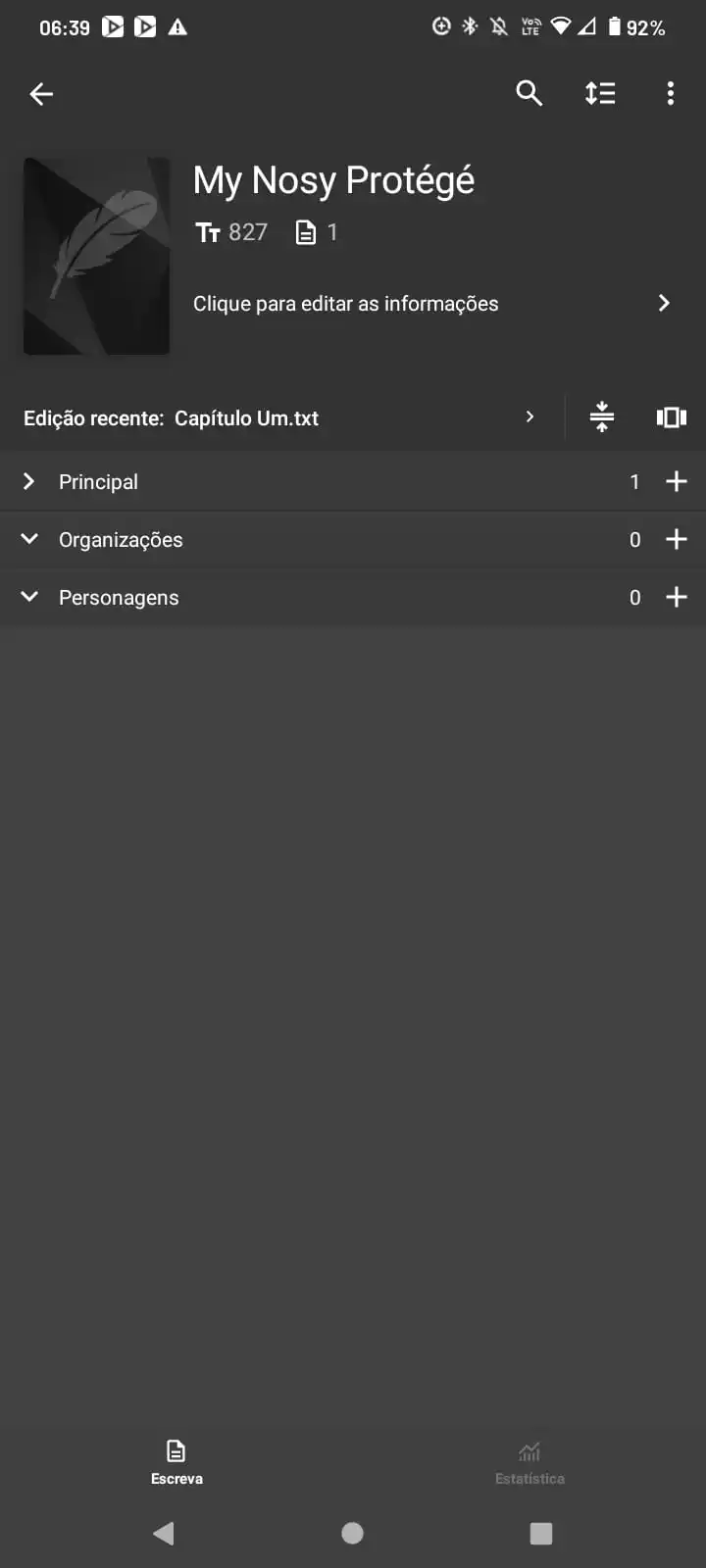Switch to the Escreva tab
706x1568 pixels.
(x=176, y=1462)
